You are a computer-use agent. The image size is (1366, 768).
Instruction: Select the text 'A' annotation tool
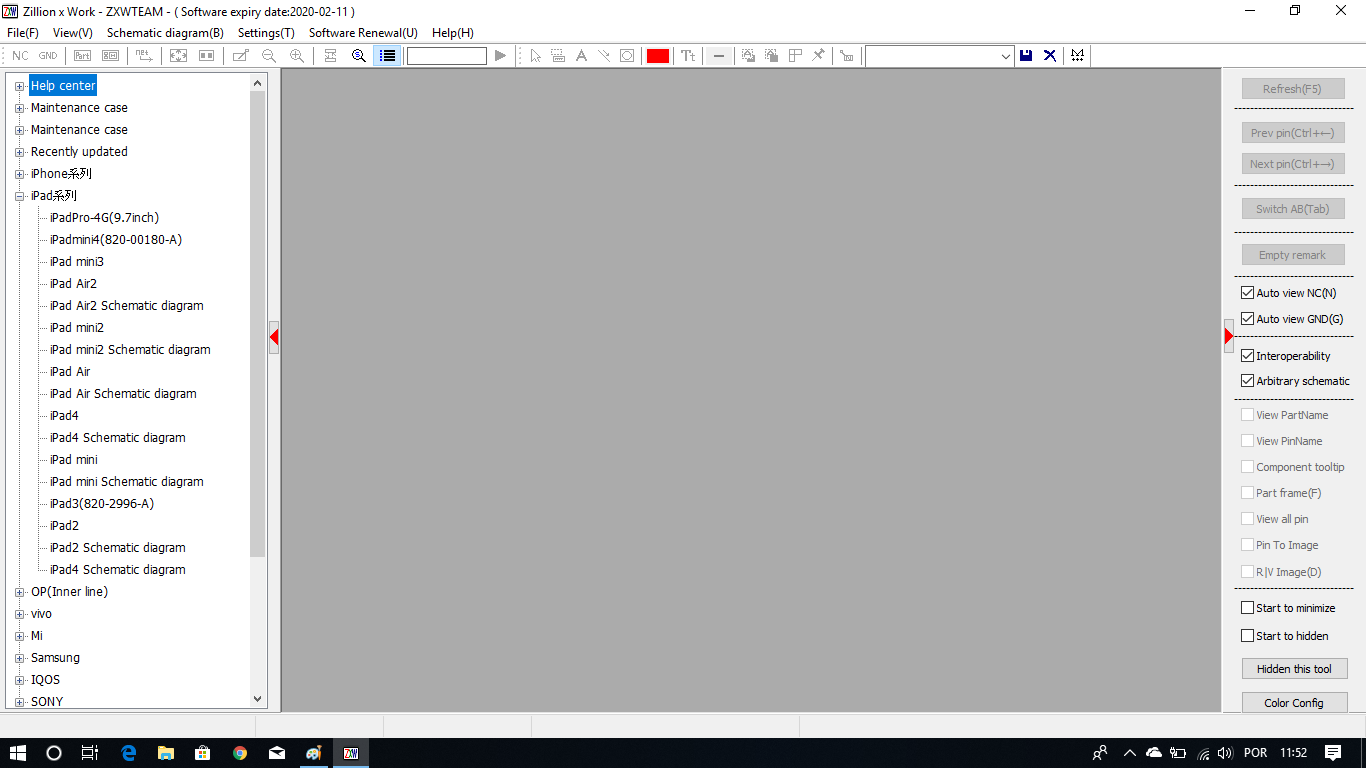[x=581, y=56]
